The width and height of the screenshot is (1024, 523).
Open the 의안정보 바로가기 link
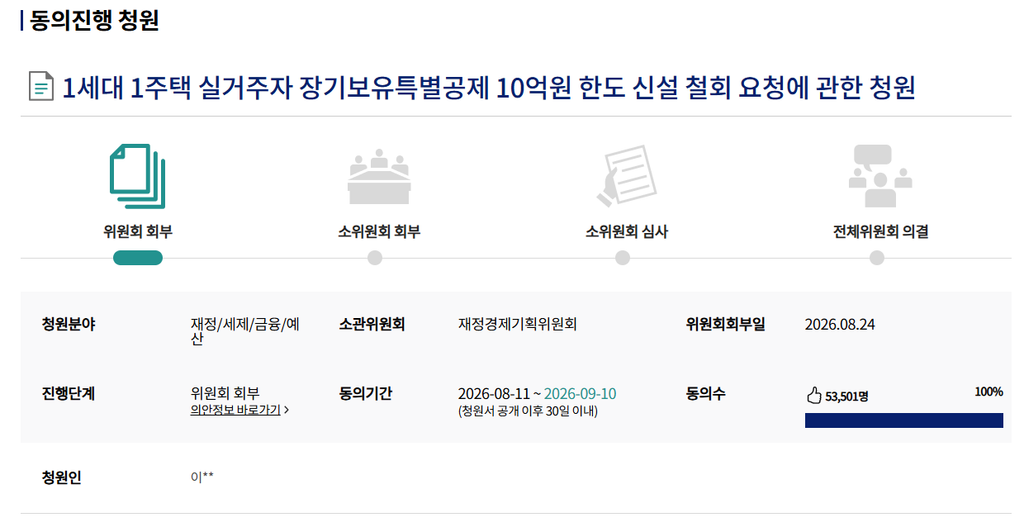coord(235,410)
